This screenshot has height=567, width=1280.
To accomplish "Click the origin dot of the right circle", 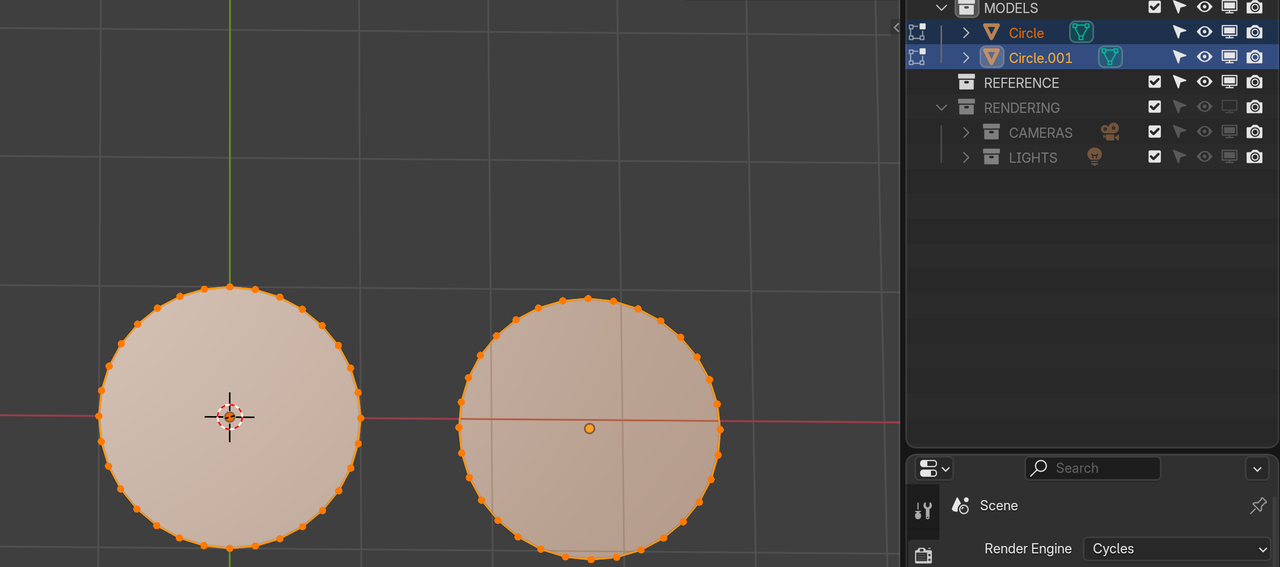I will pyautogui.click(x=589, y=428).
